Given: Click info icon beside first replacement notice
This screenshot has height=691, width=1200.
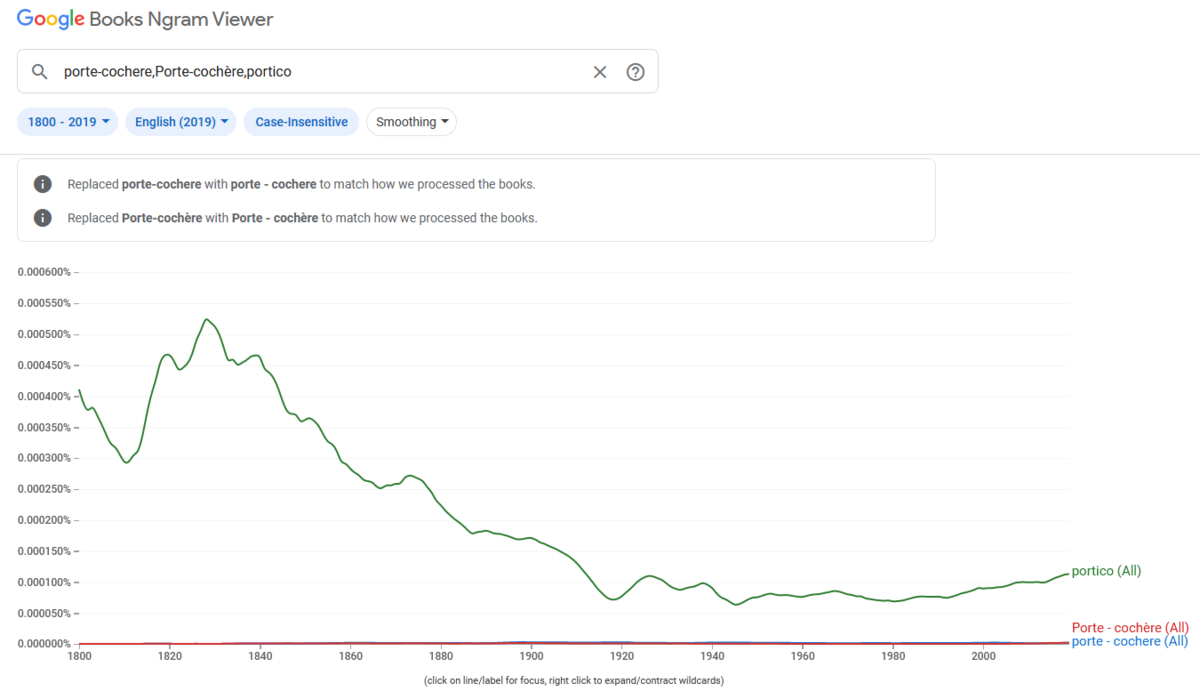Looking at the screenshot, I should 43,184.
